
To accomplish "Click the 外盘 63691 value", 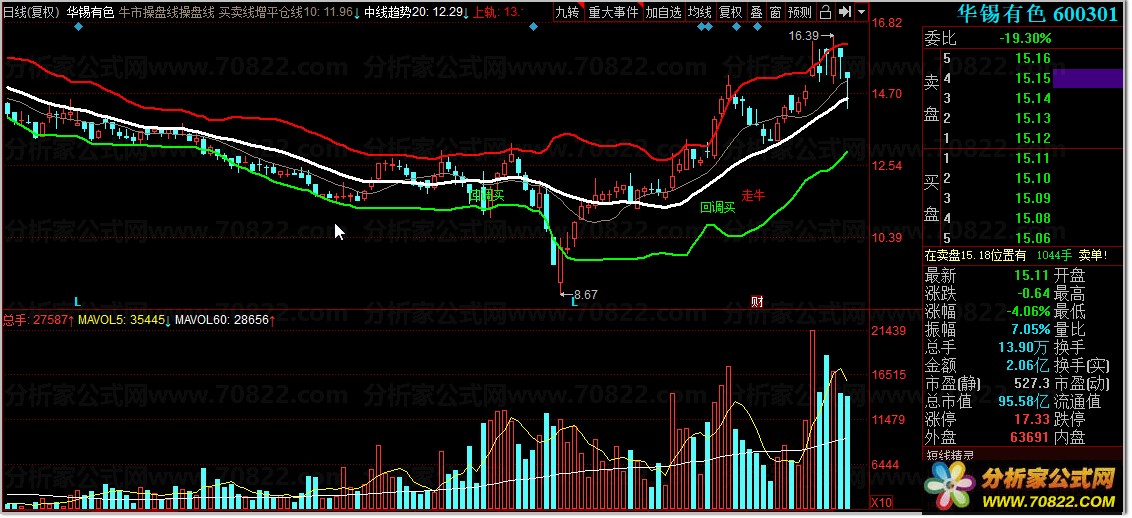I will (x=1030, y=437).
